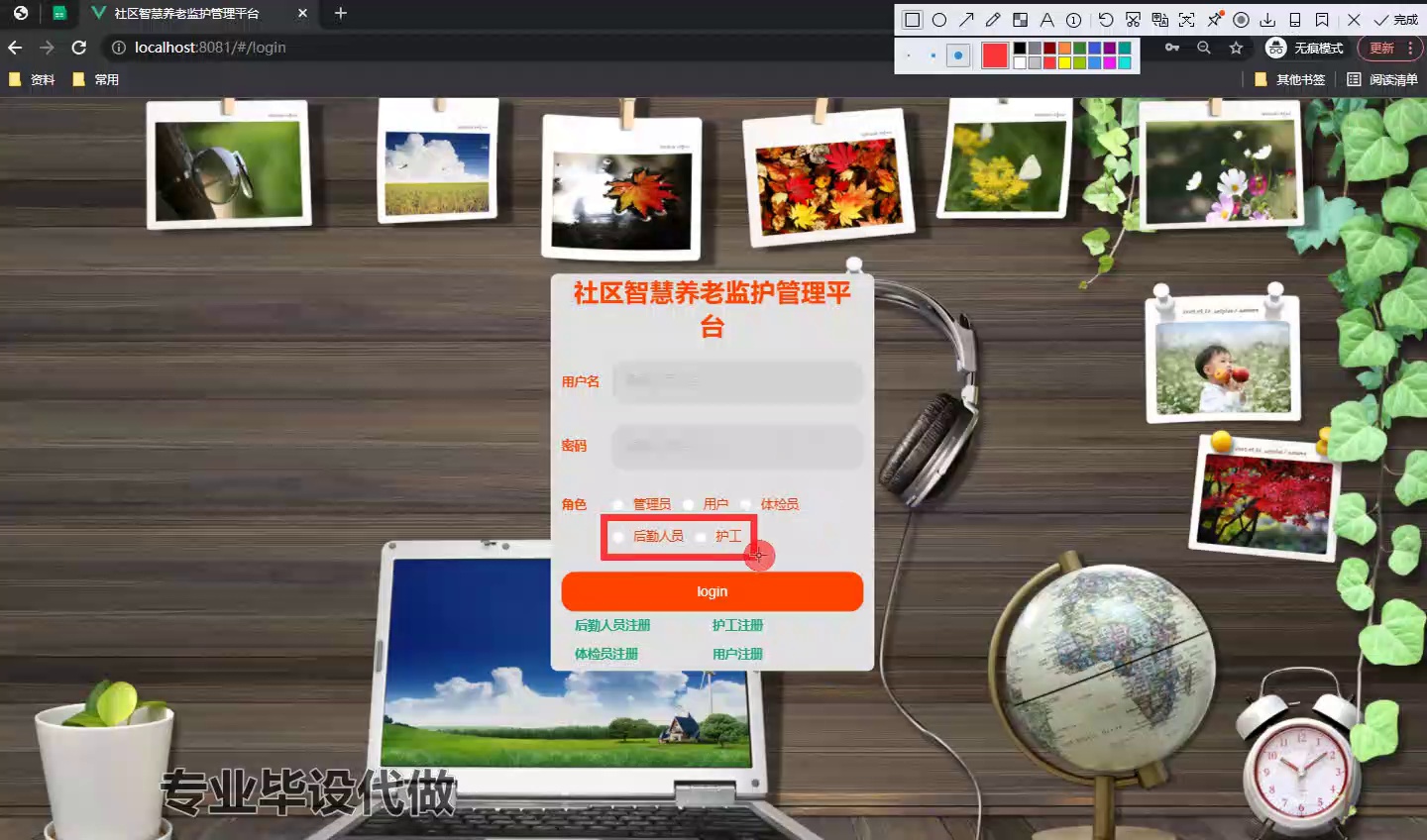
Task: Open the 用户注册 link
Action: click(x=737, y=654)
